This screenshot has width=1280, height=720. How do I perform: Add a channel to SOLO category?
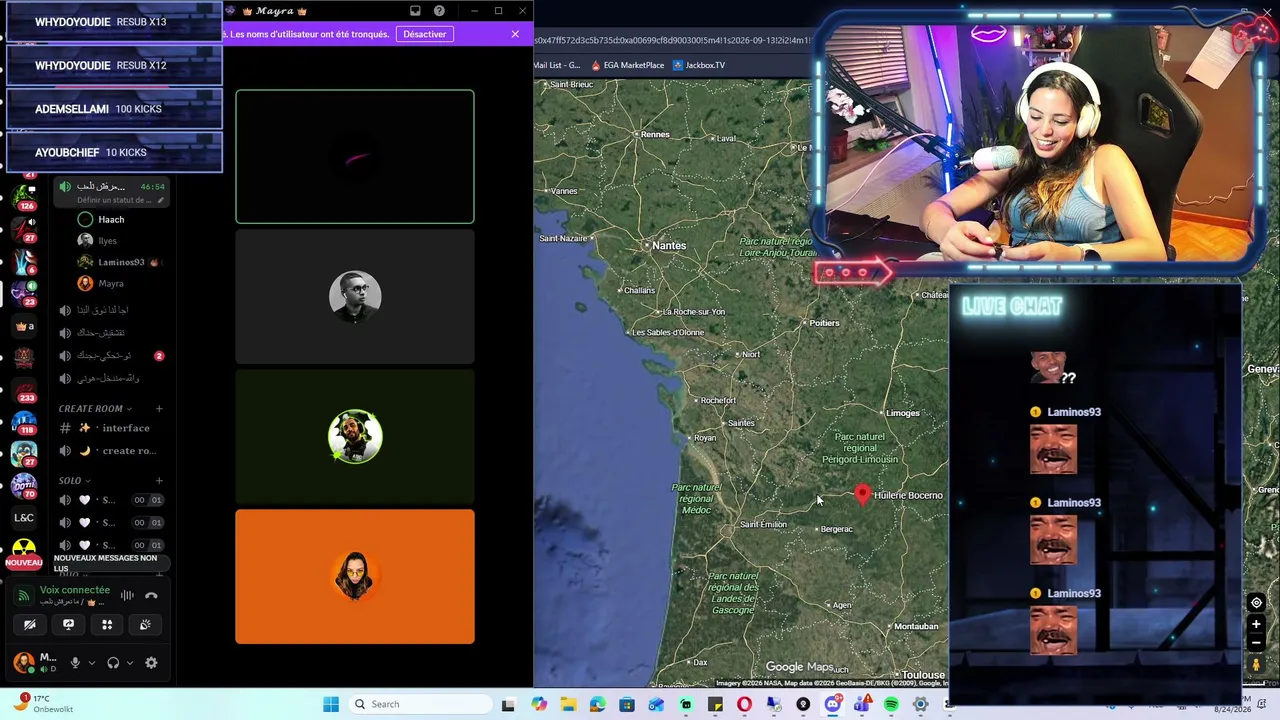point(158,481)
